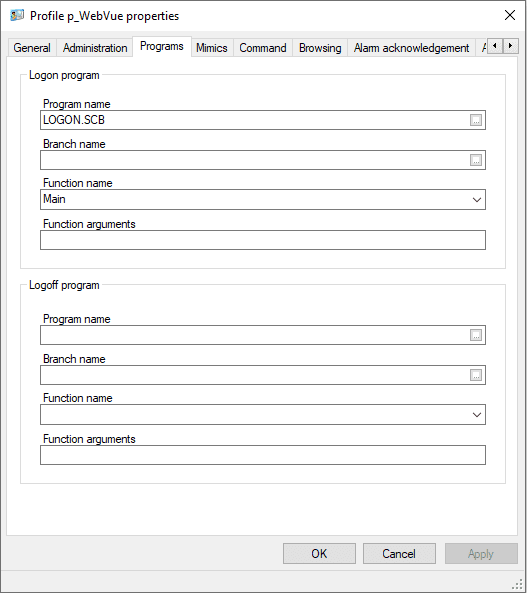Click the Logoff Function arguments field
This screenshot has height=593, width=527.
(263, 455)
